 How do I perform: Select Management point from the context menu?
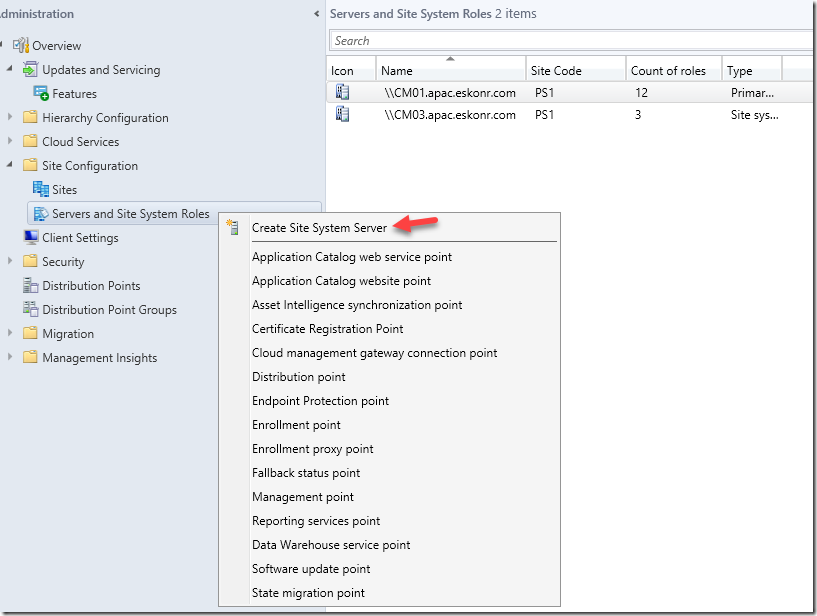coord(302,497)
